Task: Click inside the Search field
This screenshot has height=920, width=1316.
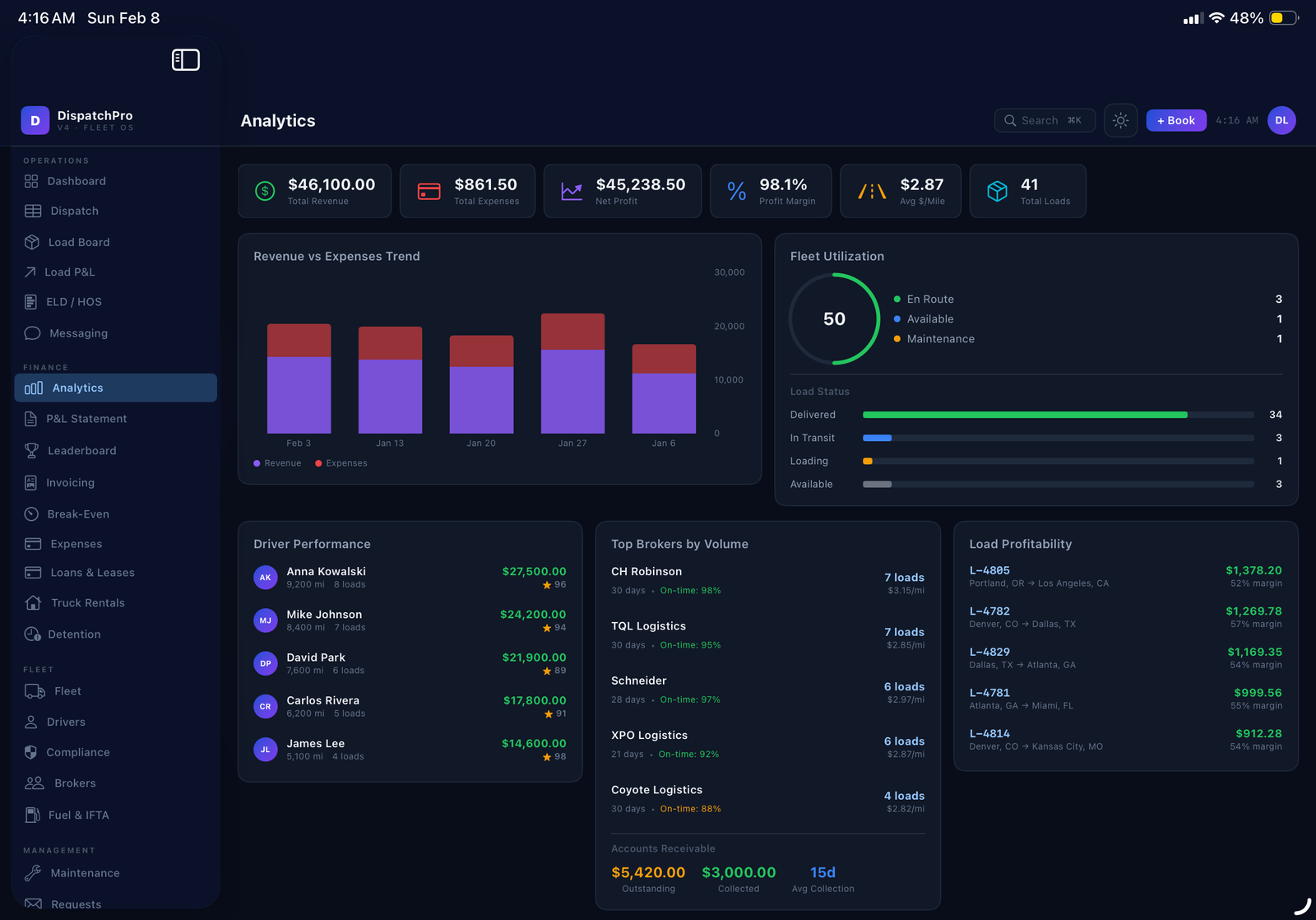Action: [x=1043, y=120]
